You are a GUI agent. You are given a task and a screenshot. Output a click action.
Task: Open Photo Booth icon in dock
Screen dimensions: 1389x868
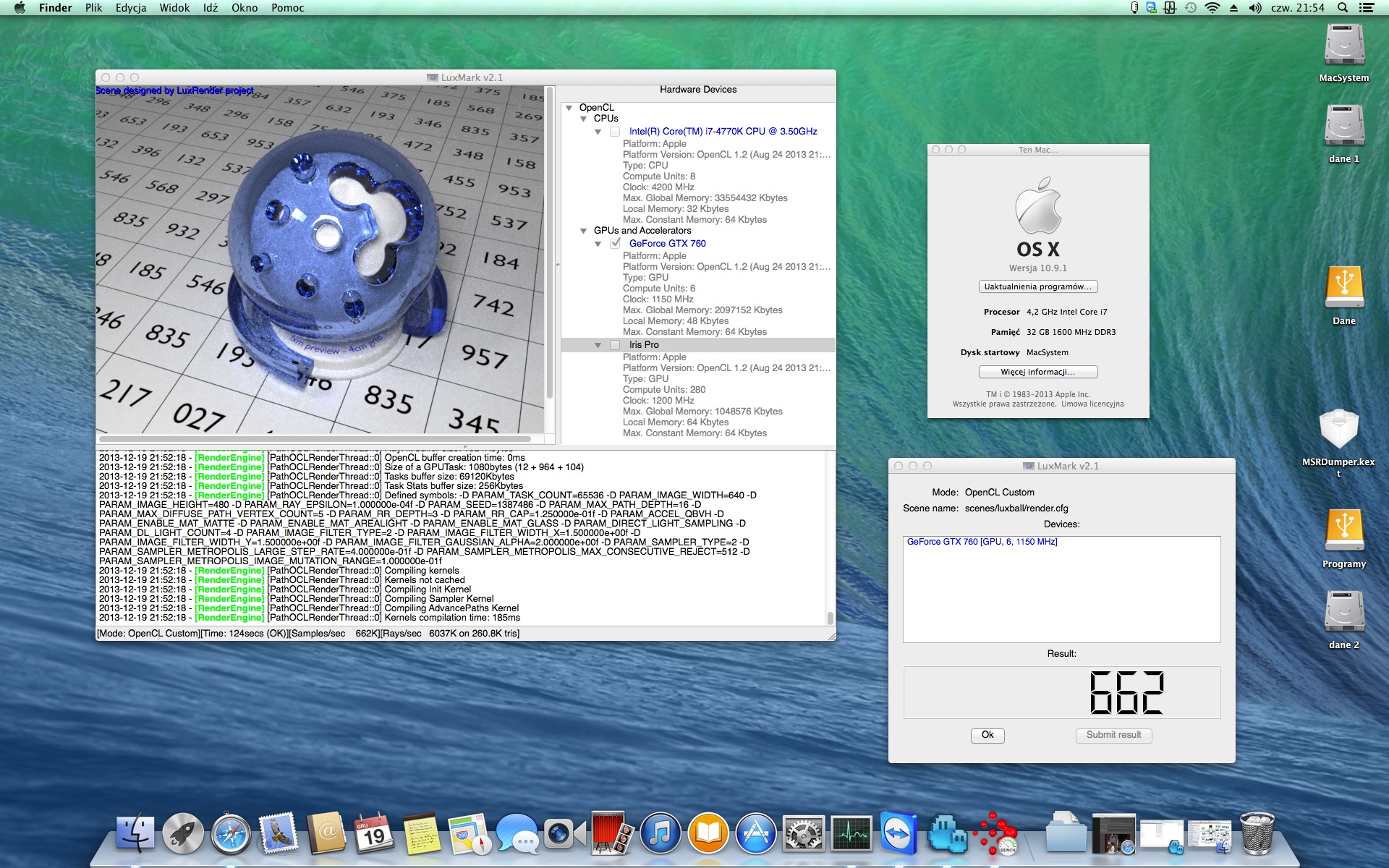pos(613,834)
